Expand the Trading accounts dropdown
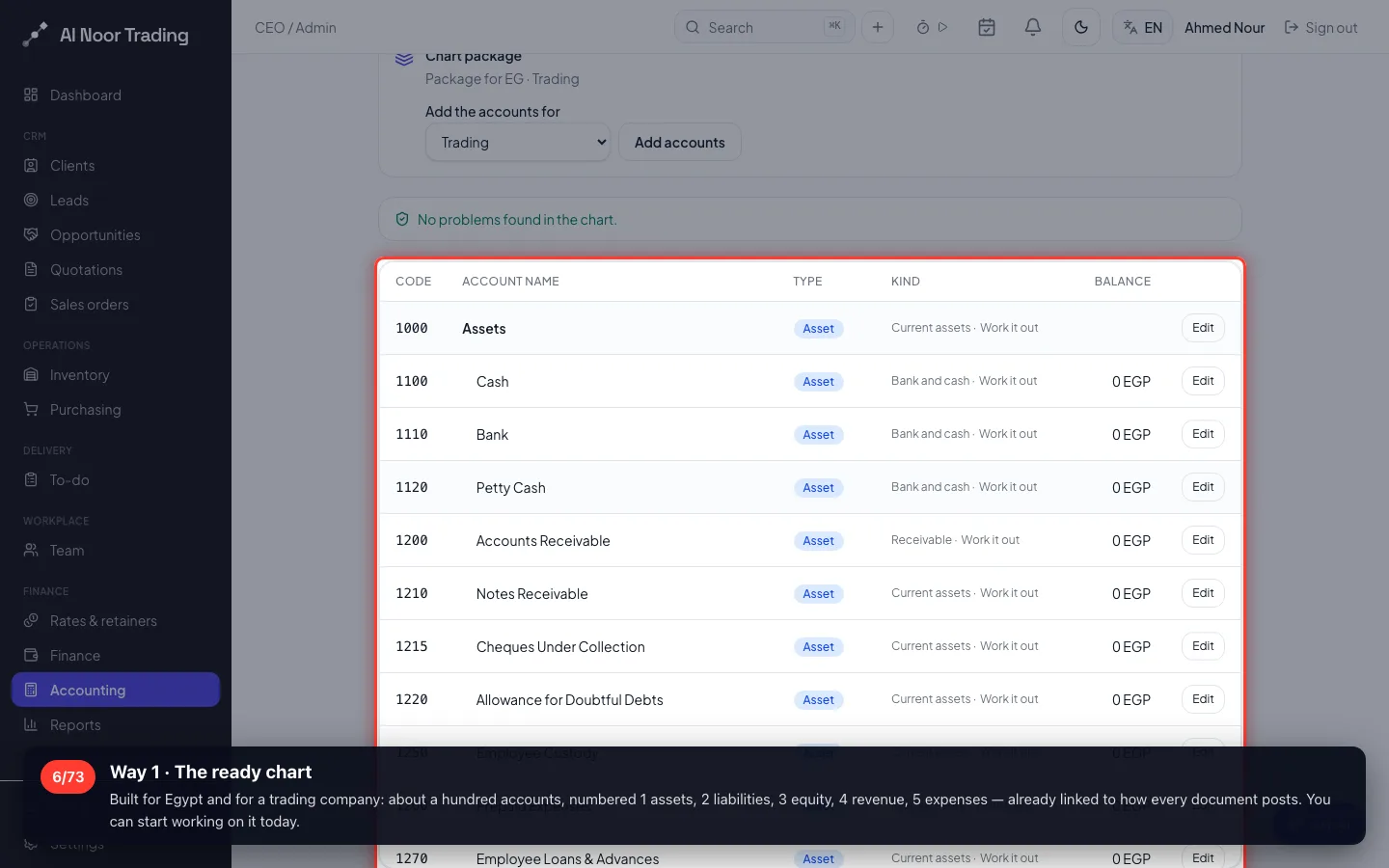 pos(518,142)
